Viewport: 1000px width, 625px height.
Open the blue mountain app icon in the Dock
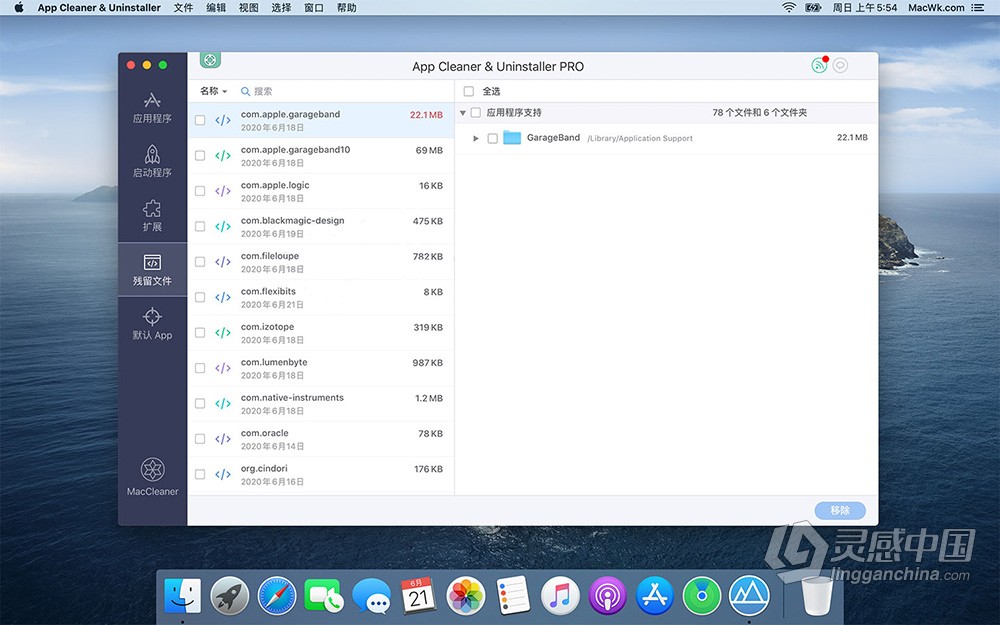click(749, 596)
